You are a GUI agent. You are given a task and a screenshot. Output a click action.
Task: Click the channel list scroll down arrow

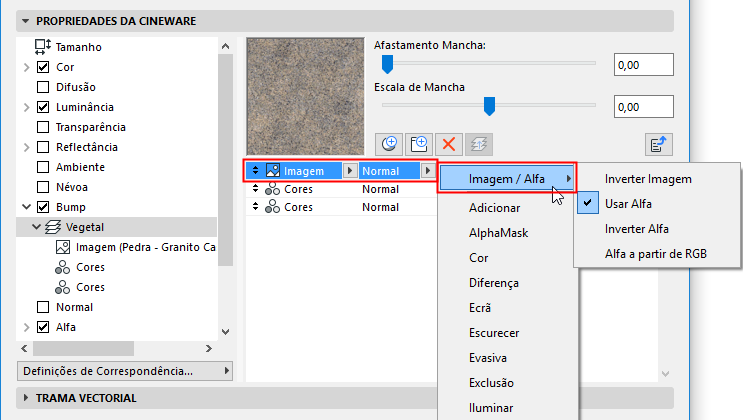226,332
